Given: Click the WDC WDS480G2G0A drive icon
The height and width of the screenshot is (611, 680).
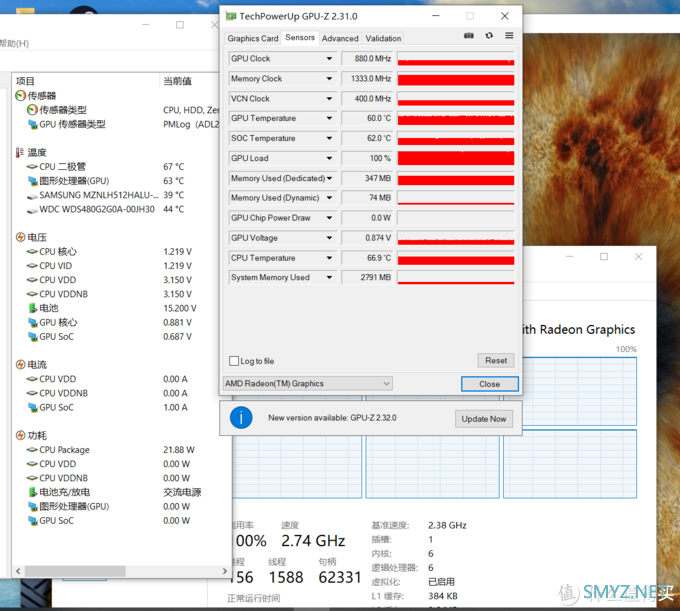Looking at the screenshot, I should point(33,211).
